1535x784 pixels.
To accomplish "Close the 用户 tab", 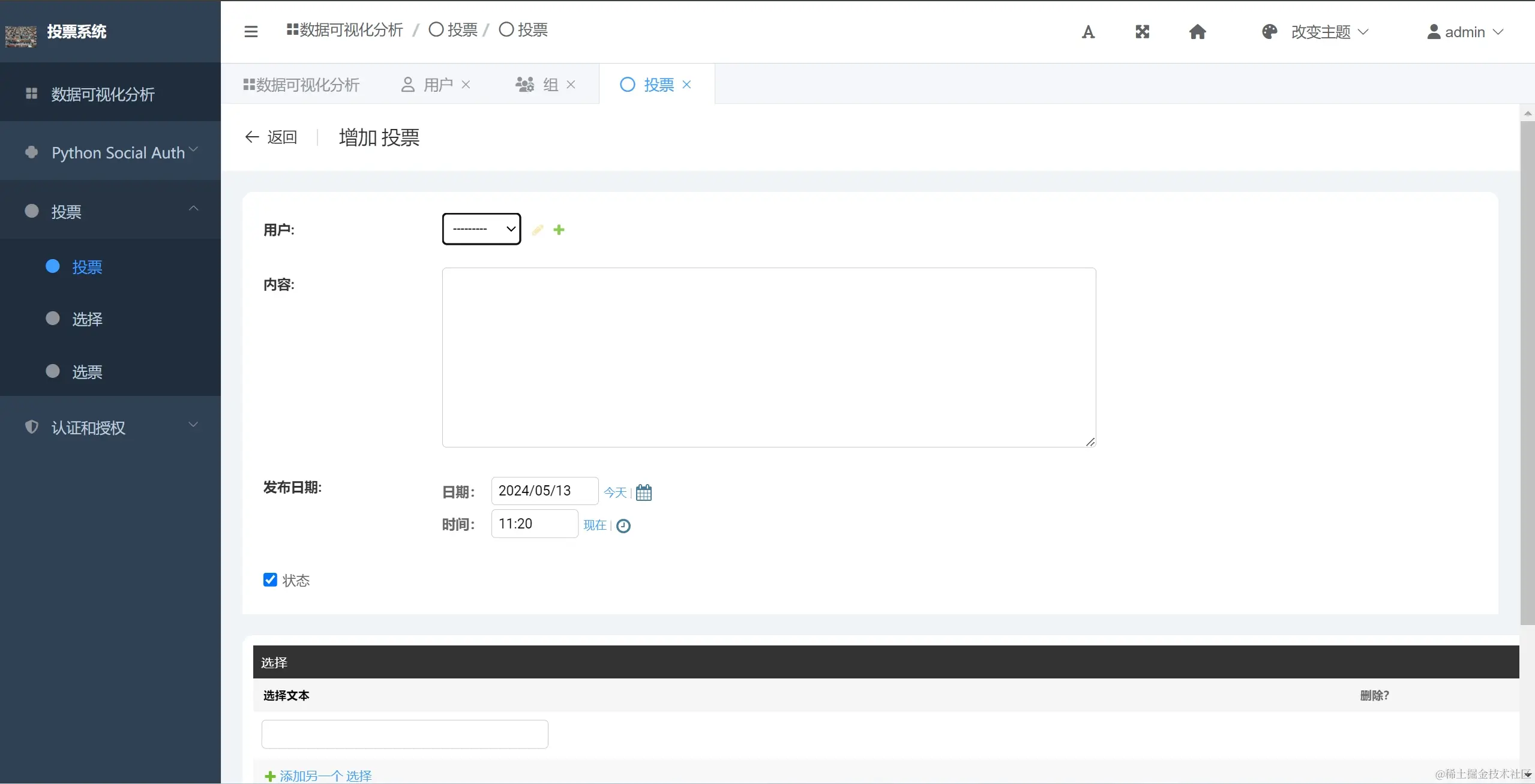I will [x=466, y=85].
